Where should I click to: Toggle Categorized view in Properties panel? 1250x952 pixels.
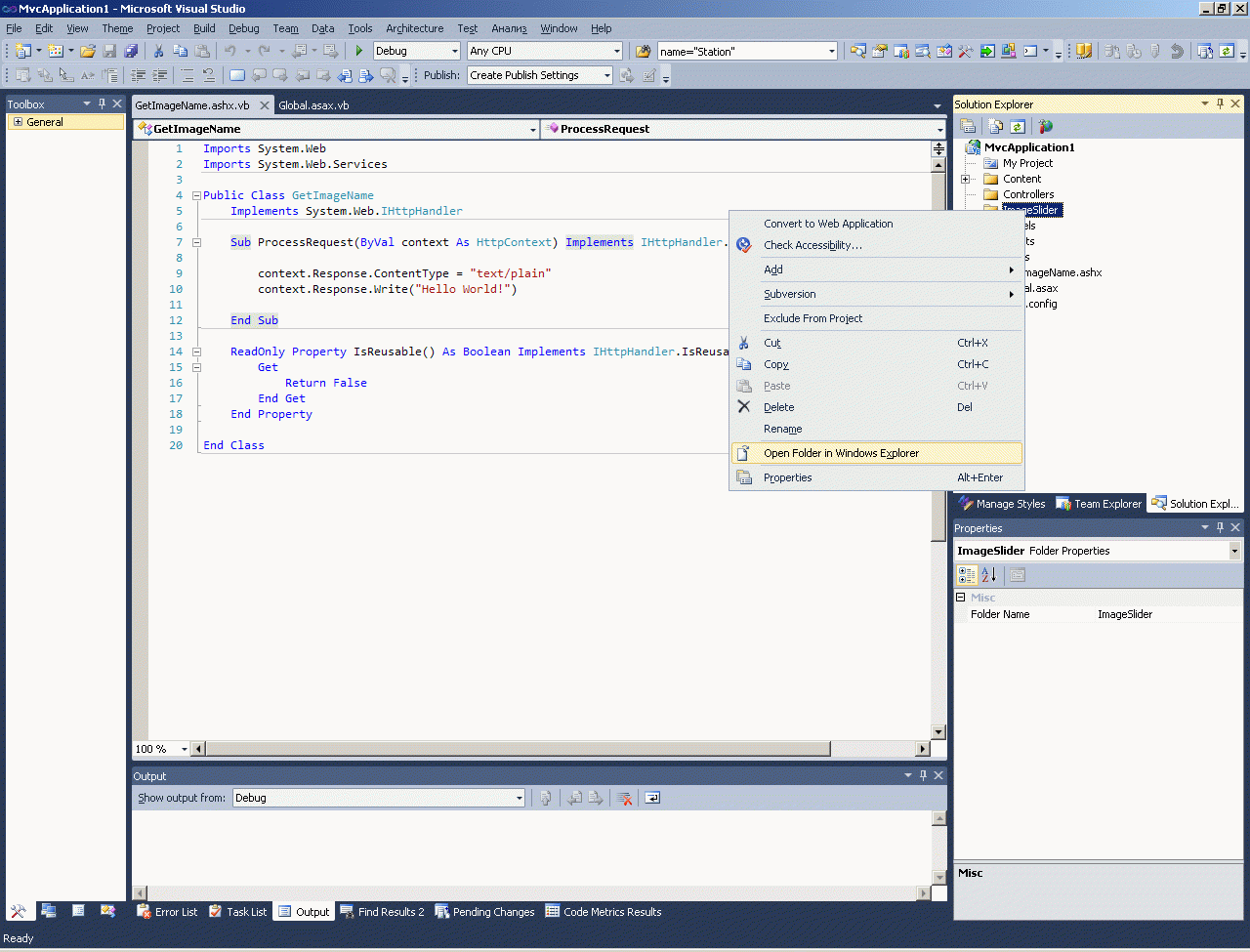pos(967,575)
